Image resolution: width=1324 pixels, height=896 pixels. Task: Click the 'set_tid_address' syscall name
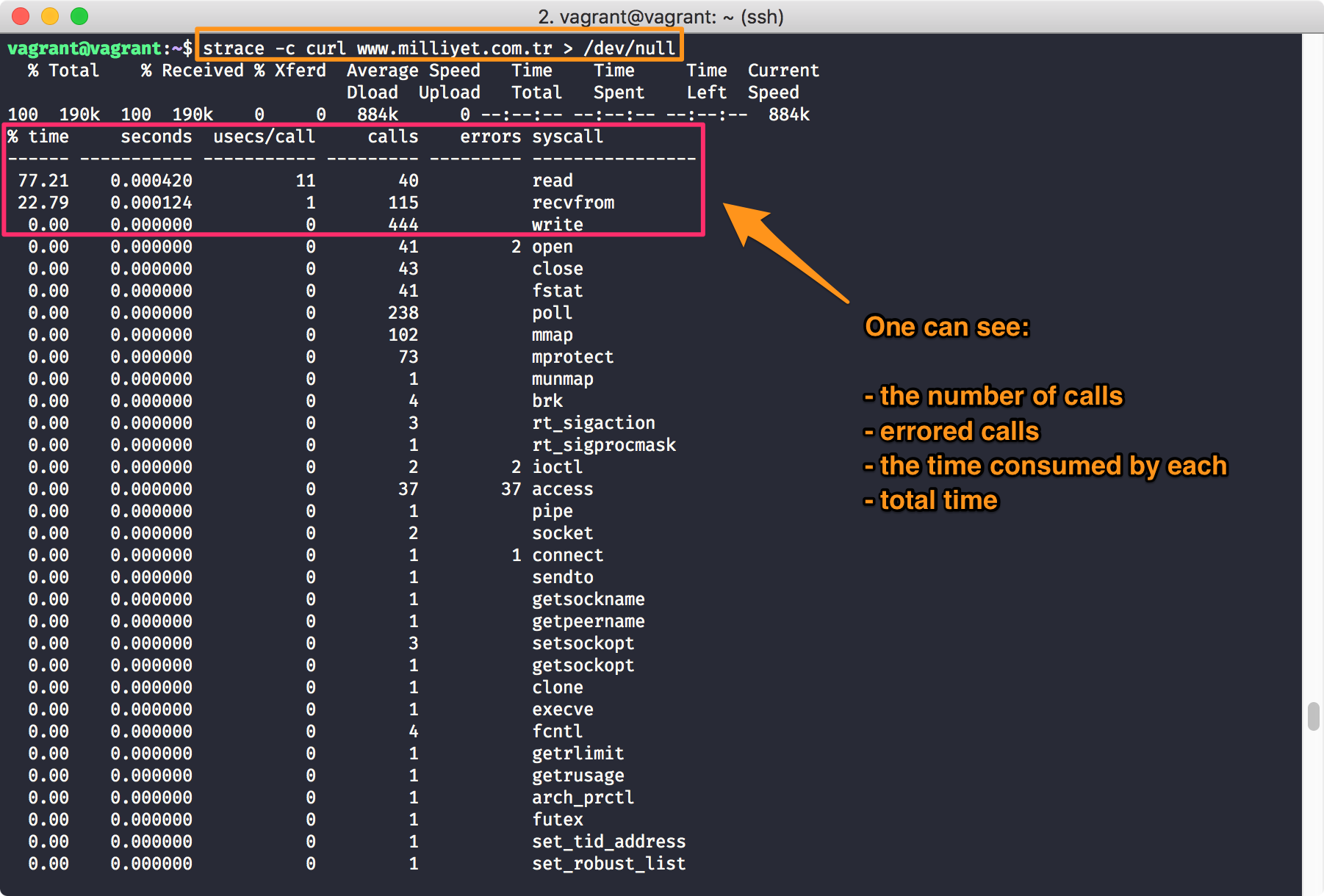click(609, 842)
